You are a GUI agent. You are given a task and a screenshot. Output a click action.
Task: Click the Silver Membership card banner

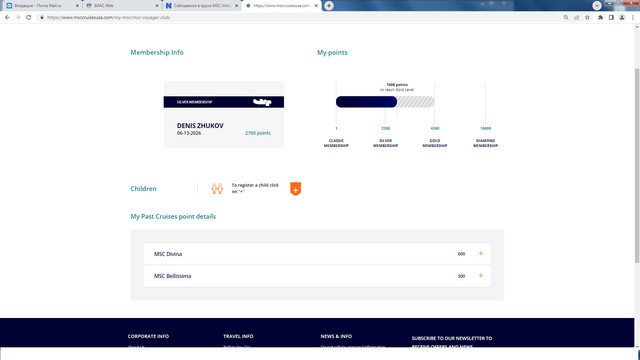click(224, 102)
